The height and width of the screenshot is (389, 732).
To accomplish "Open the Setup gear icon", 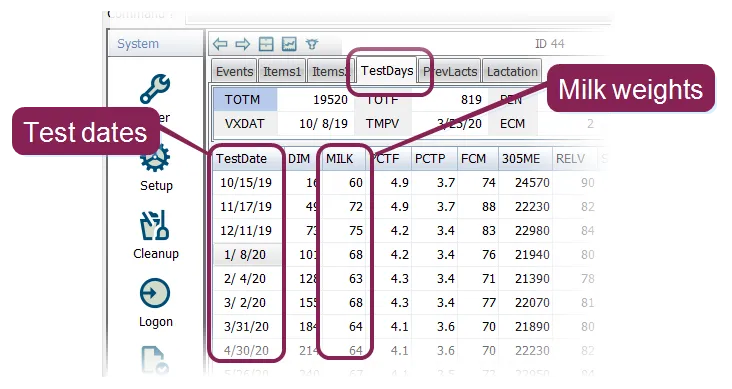I will (155, 159).
